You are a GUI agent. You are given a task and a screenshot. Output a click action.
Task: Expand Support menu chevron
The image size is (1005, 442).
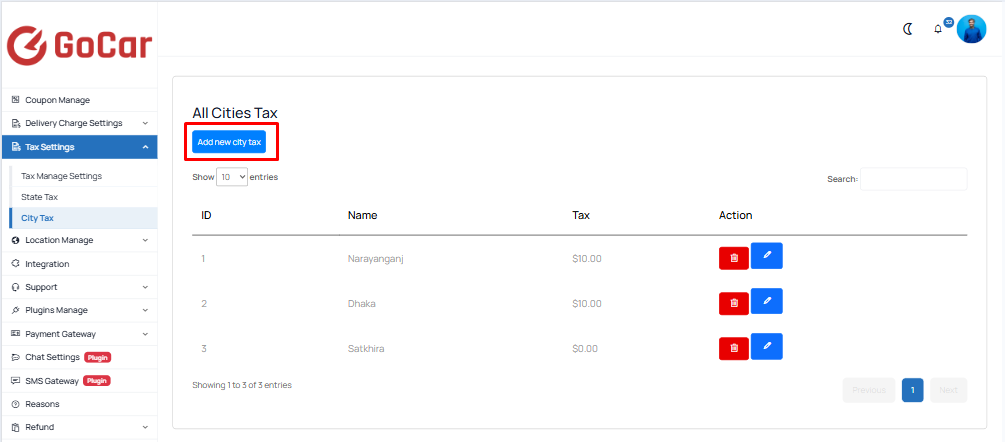coord(145,287)
